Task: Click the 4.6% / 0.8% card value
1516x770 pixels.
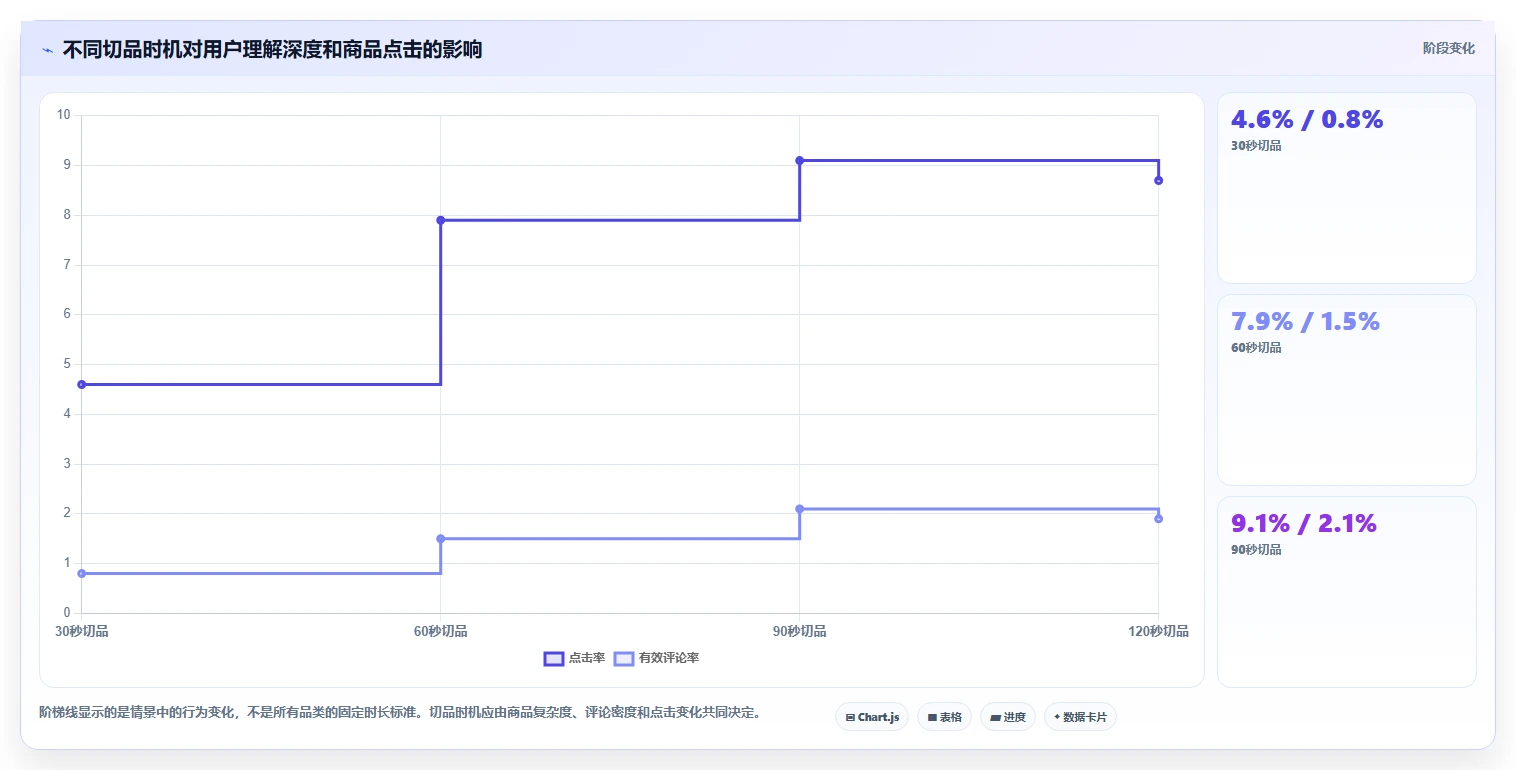Action: pos(1307,119)
